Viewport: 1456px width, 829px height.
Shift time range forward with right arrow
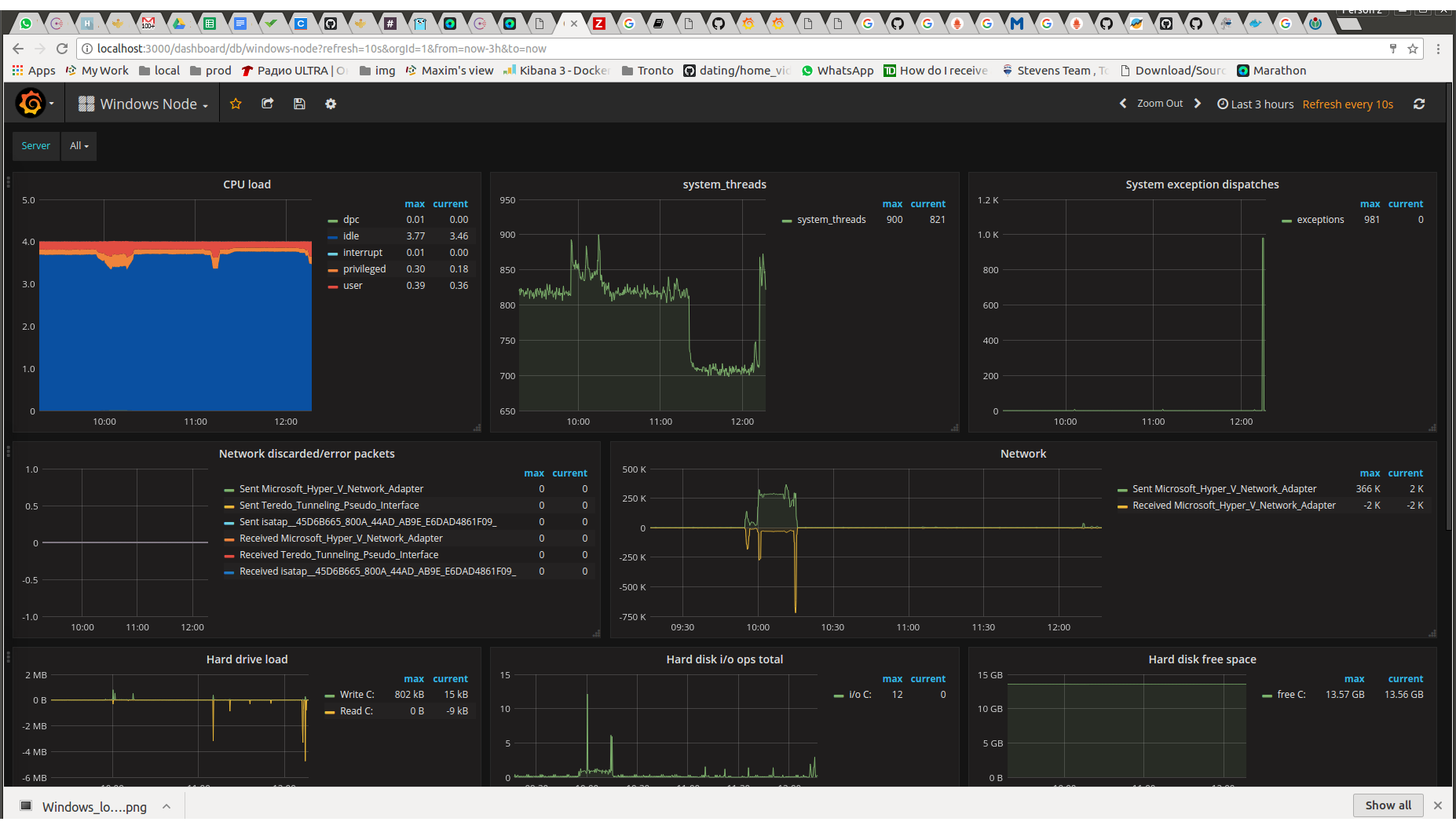point(1198,104)
